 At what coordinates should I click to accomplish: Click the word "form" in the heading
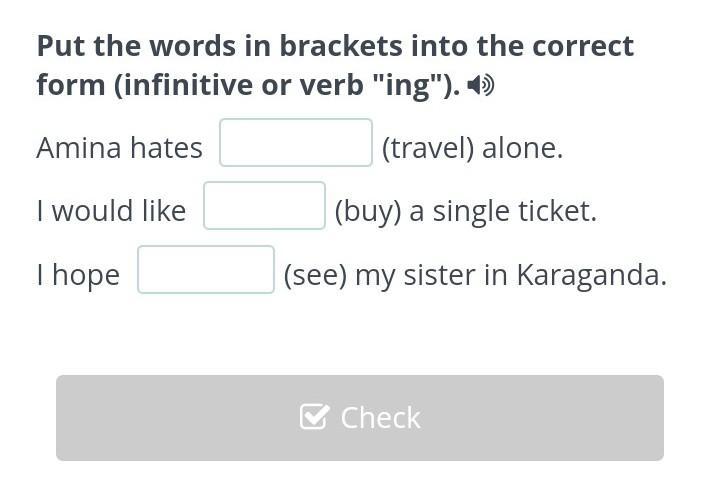(71, 85)
